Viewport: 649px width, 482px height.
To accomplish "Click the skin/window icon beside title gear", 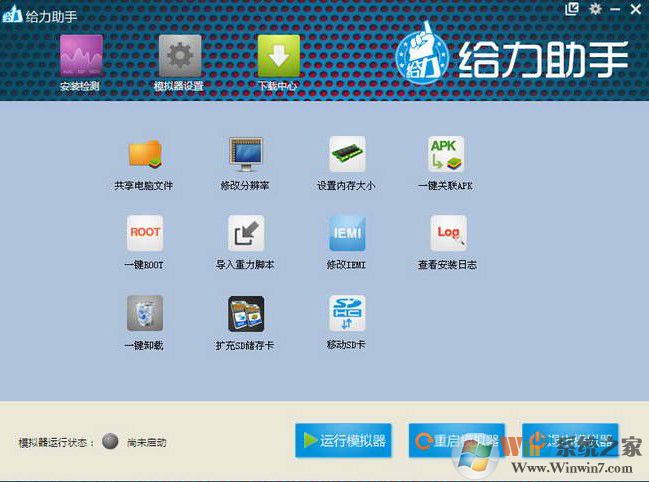I will click(x=572, y=9).
